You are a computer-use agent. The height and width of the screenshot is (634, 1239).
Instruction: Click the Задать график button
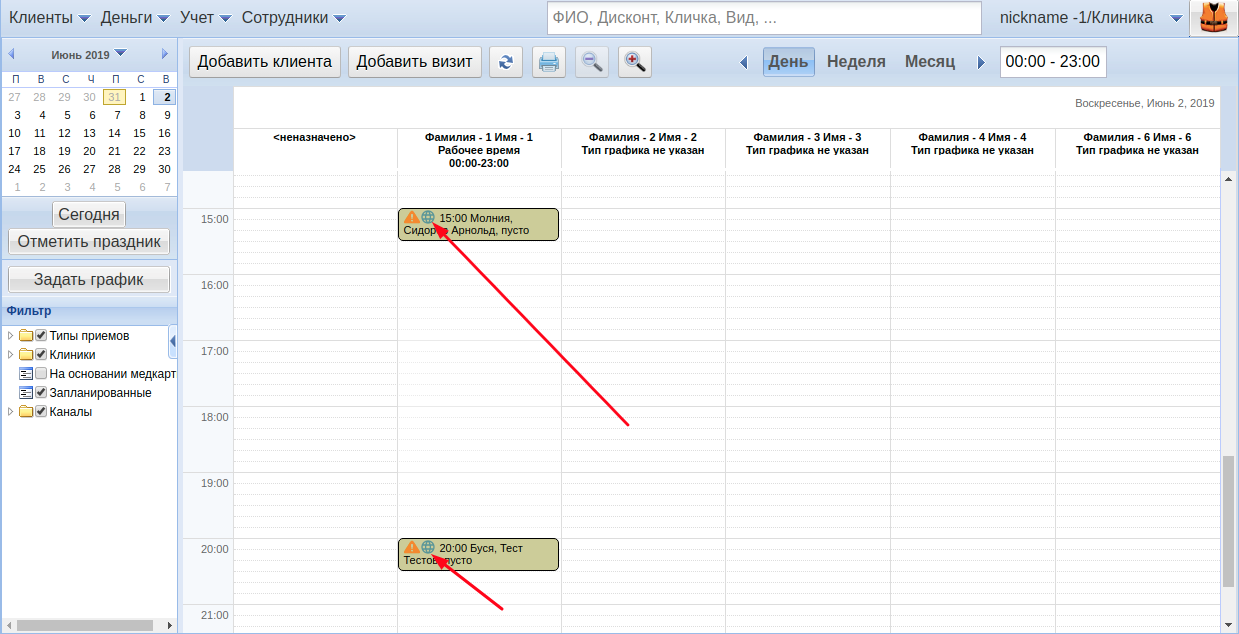coord(88,280)
